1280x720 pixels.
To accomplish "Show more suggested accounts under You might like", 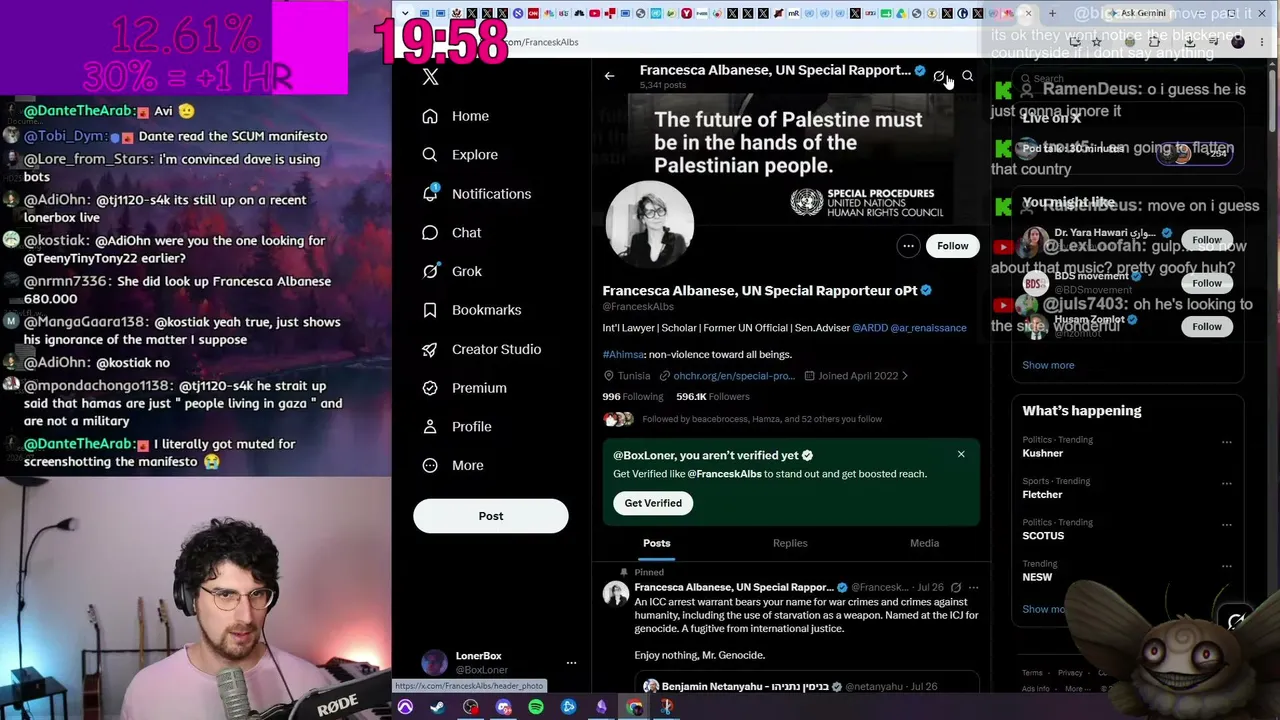I will [1048, 365].
